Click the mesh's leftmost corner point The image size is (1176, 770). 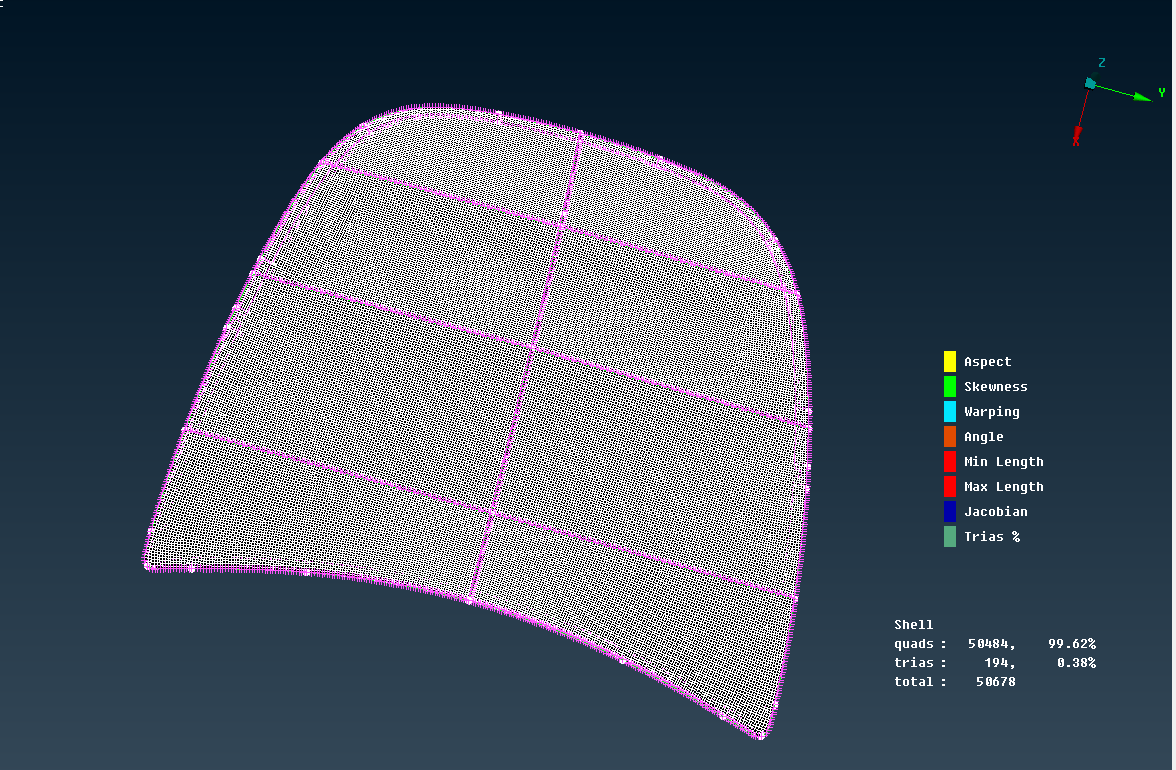point(147,566)
